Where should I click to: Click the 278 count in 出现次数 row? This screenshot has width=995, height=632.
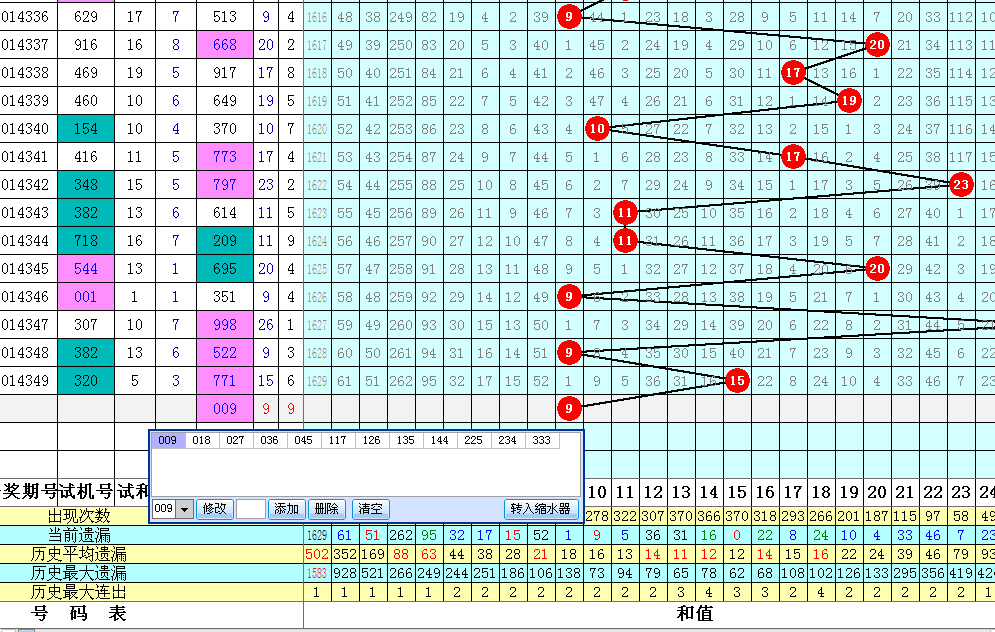(597, 515)
